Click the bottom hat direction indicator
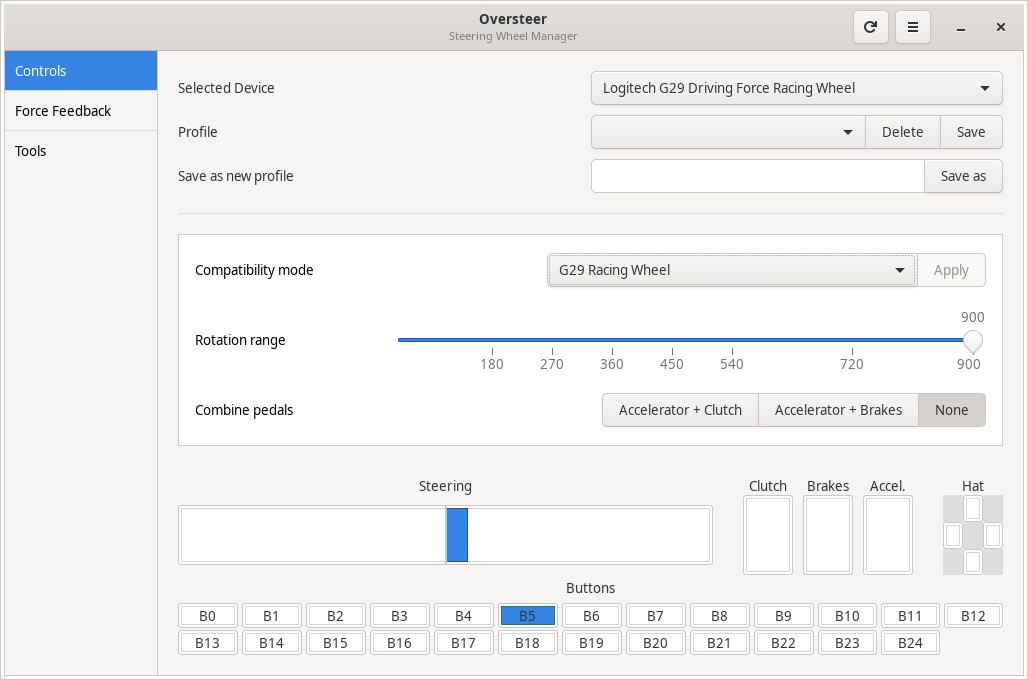The width and height of the screenshot is (1028, 680). (973, 562)
